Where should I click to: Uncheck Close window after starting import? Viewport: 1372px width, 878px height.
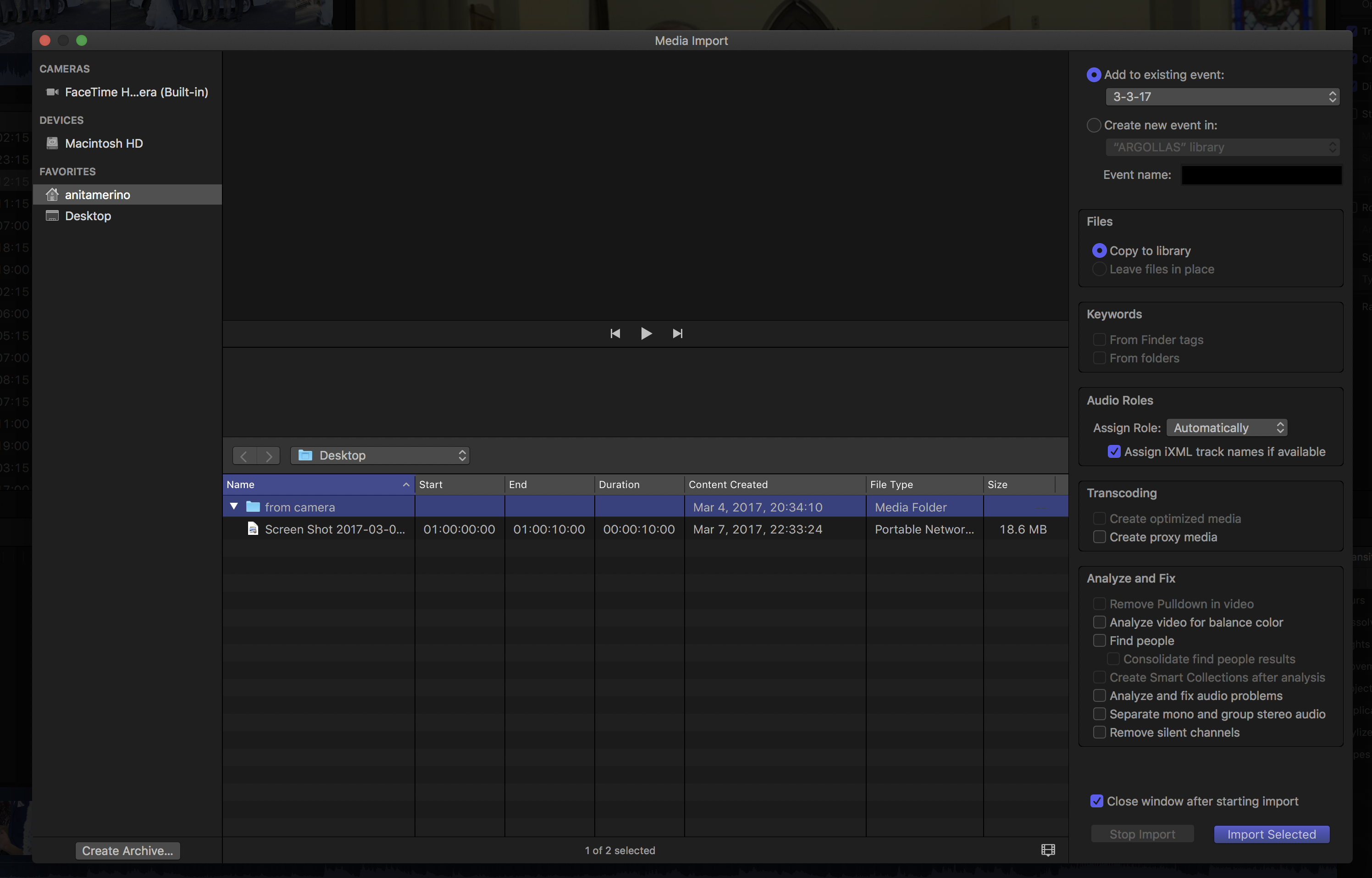[1096, 801]
